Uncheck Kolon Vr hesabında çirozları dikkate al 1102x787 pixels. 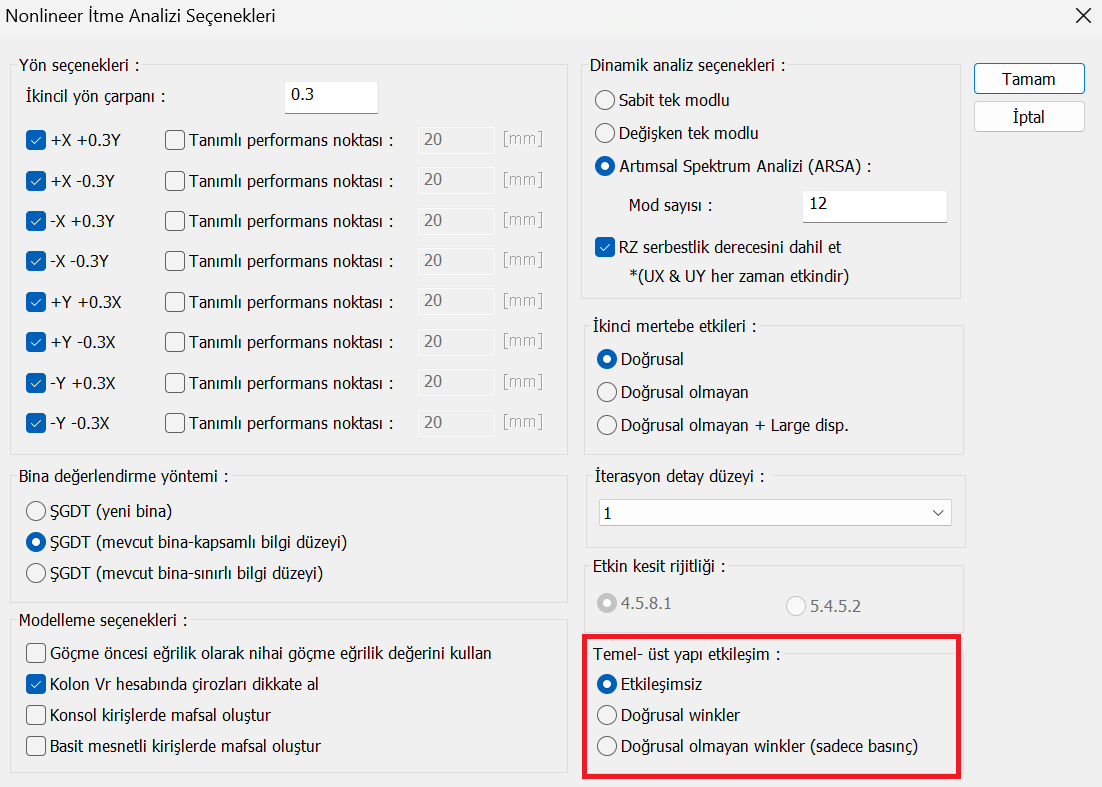pos(37,685)
